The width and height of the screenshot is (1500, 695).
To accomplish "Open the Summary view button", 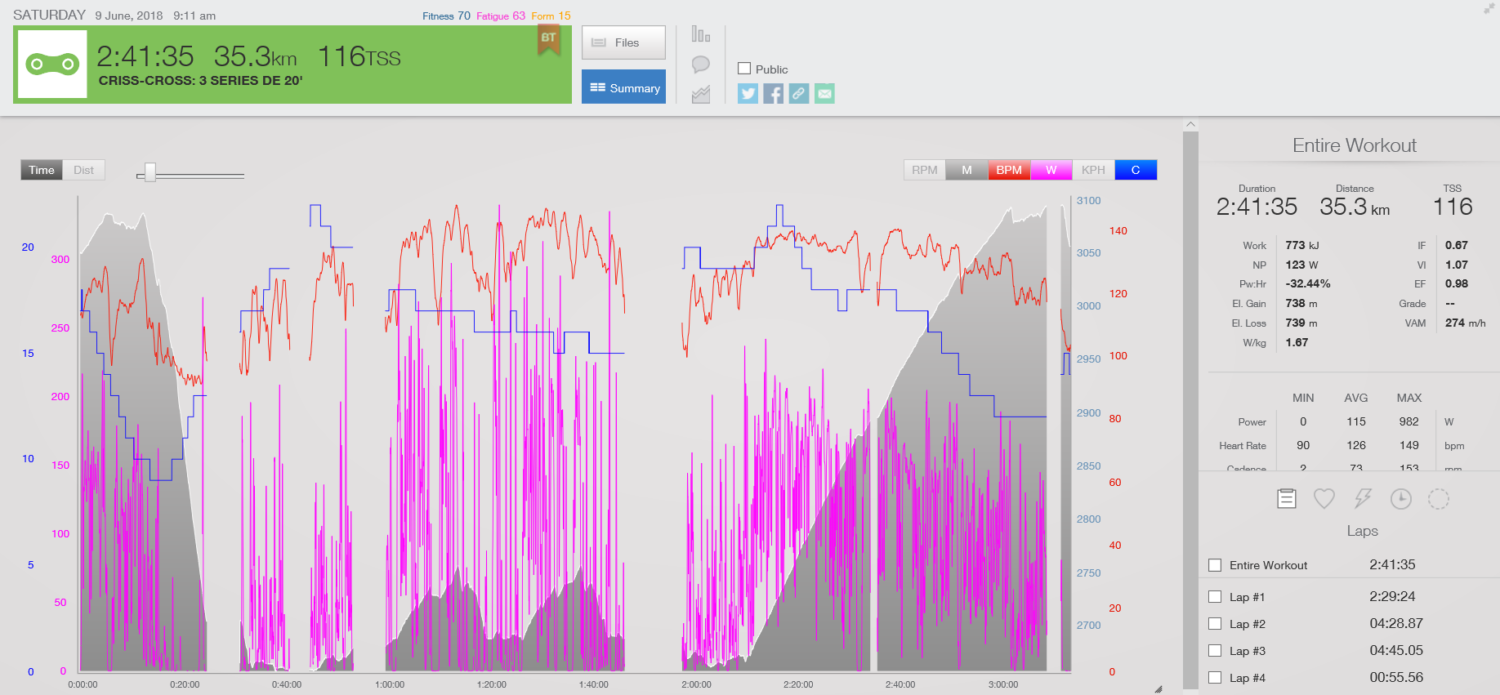I will (624, 88).
